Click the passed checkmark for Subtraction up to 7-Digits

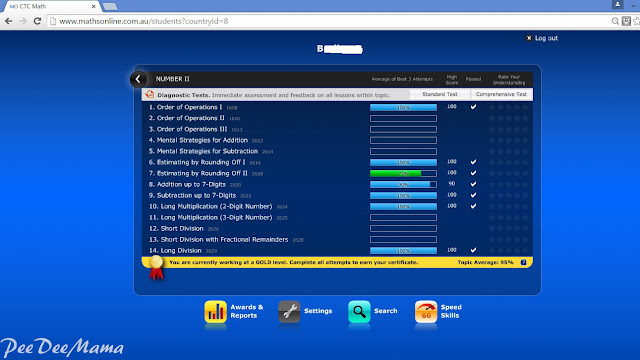(x=473, y=195)
